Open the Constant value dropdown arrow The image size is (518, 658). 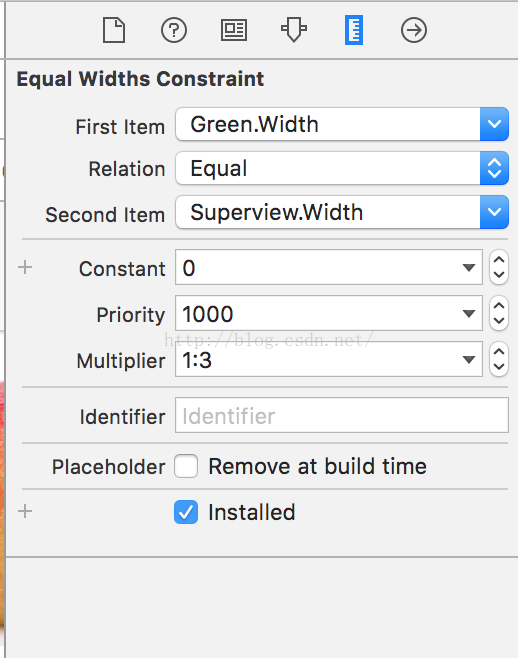[x=468, y=267]
